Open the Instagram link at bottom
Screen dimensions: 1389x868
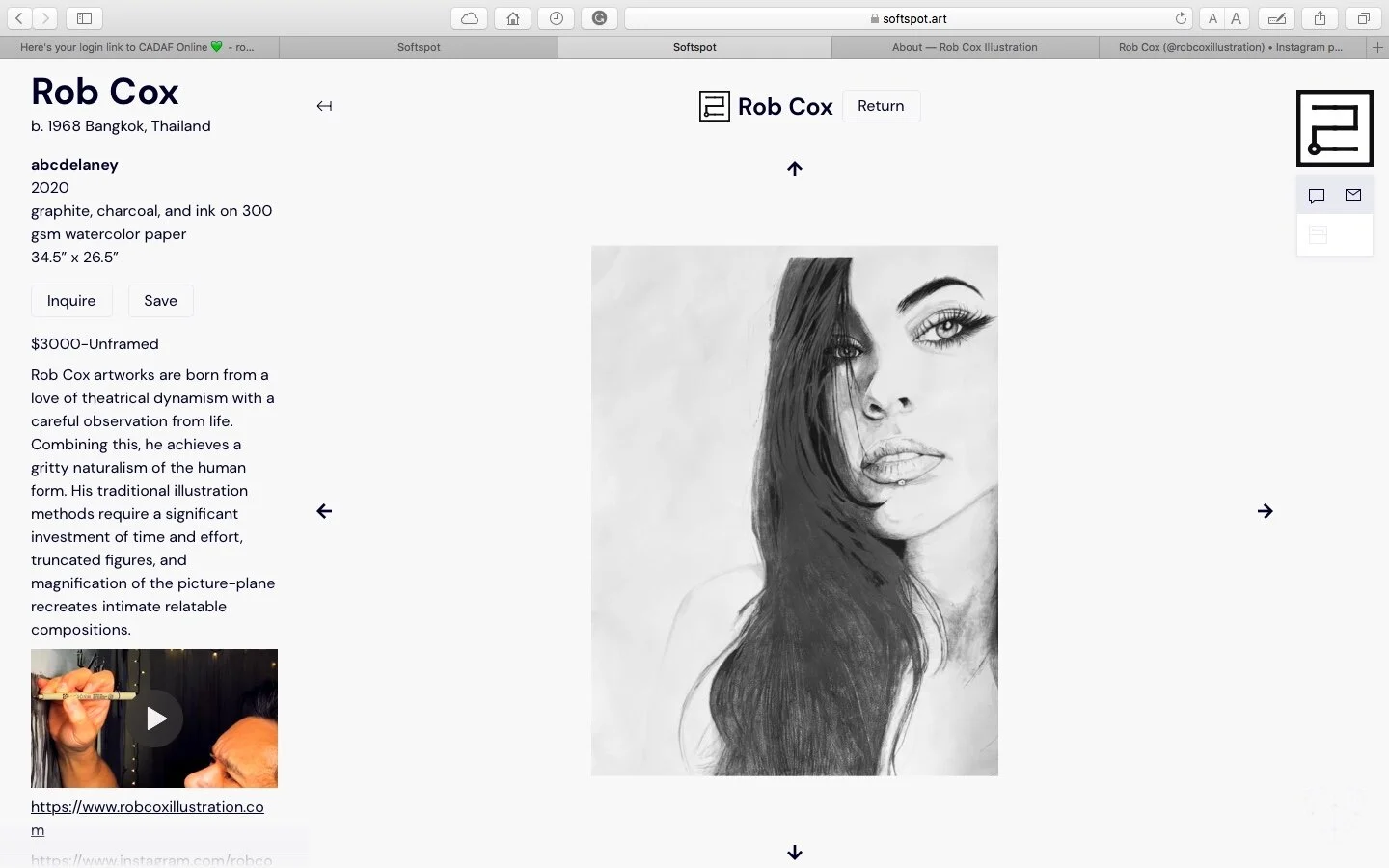coord(151,859)
